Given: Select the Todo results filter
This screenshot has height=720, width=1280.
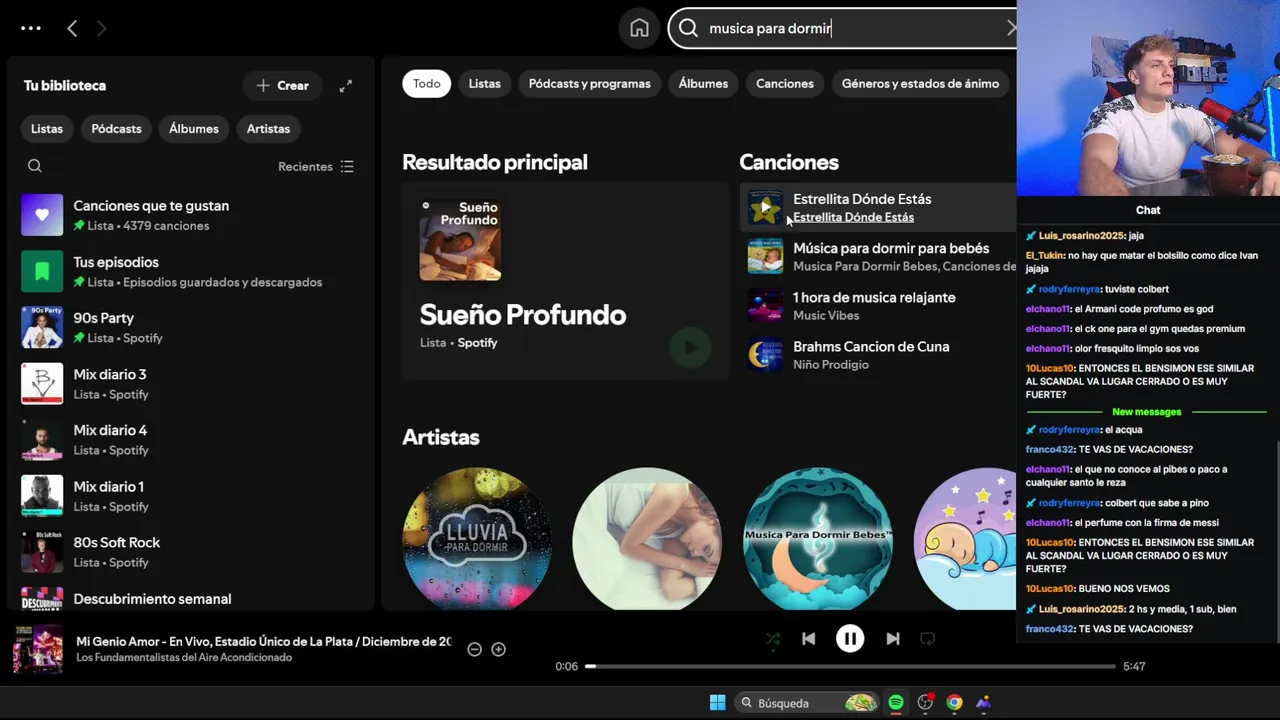Looking at the screenshot, I should [427, 84].
